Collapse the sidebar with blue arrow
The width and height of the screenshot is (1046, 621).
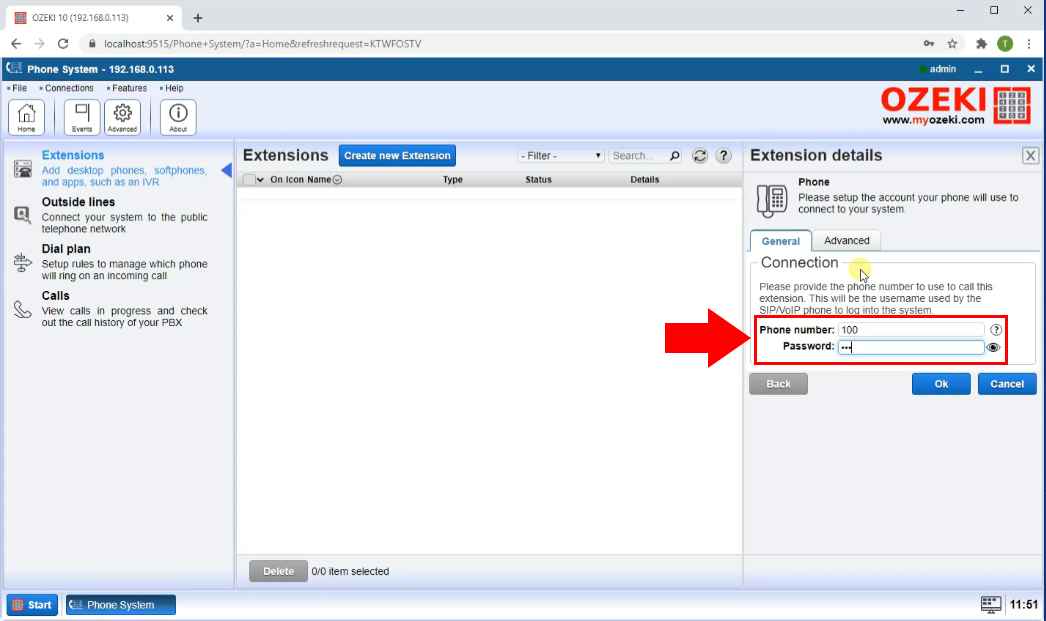tap(227, 170)
